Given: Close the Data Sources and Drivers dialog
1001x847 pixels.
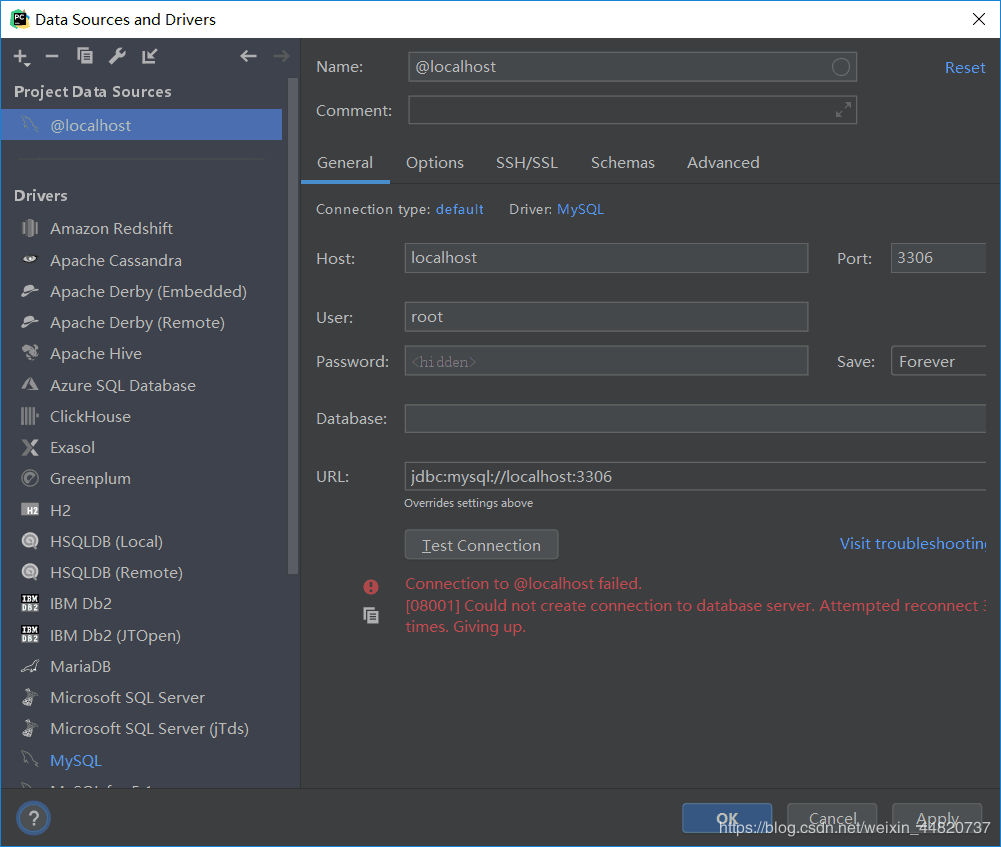Looking at the screenshot, I should (979, 19).
